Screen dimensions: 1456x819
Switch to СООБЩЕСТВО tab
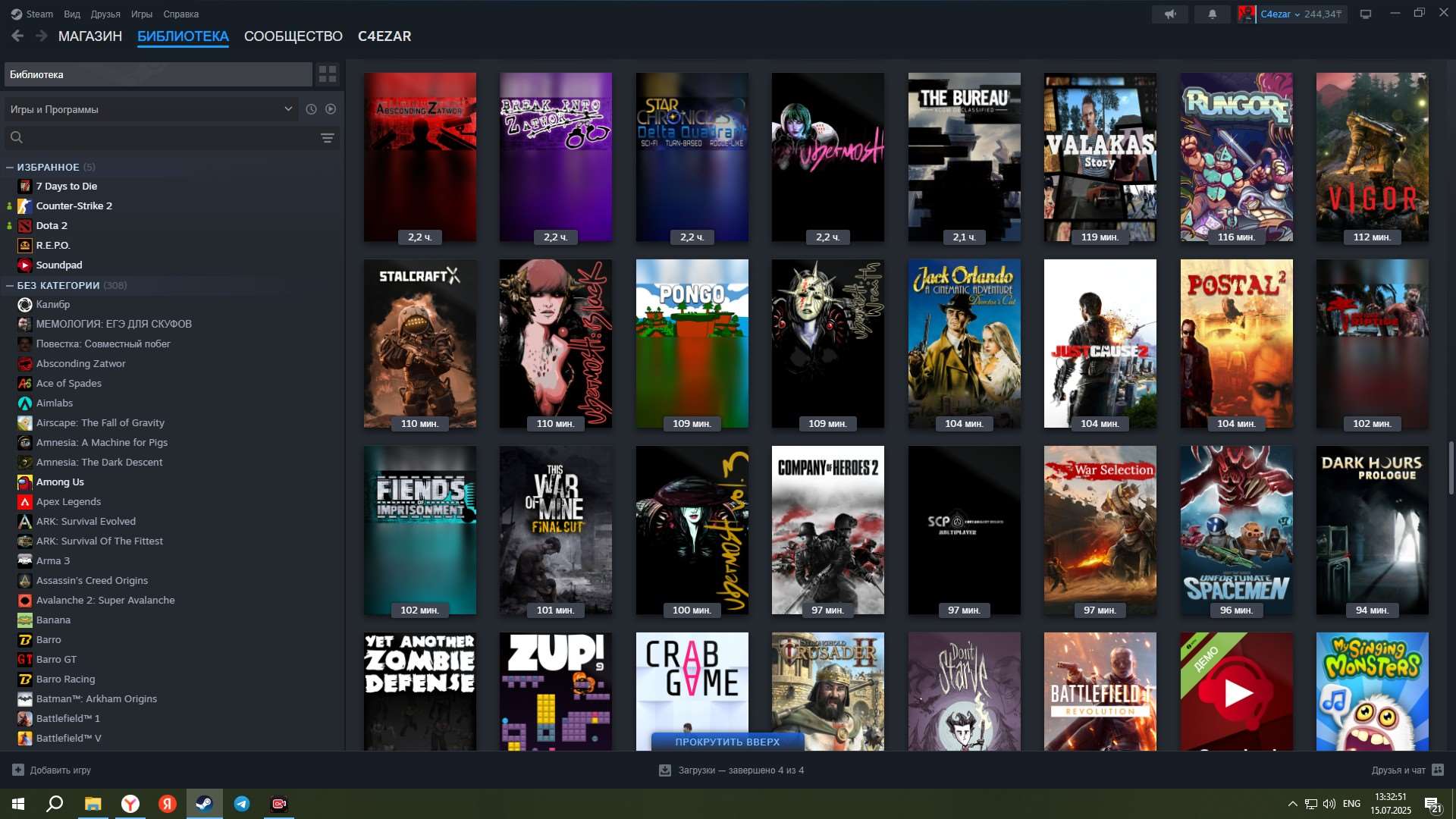(x=293, y=36)
